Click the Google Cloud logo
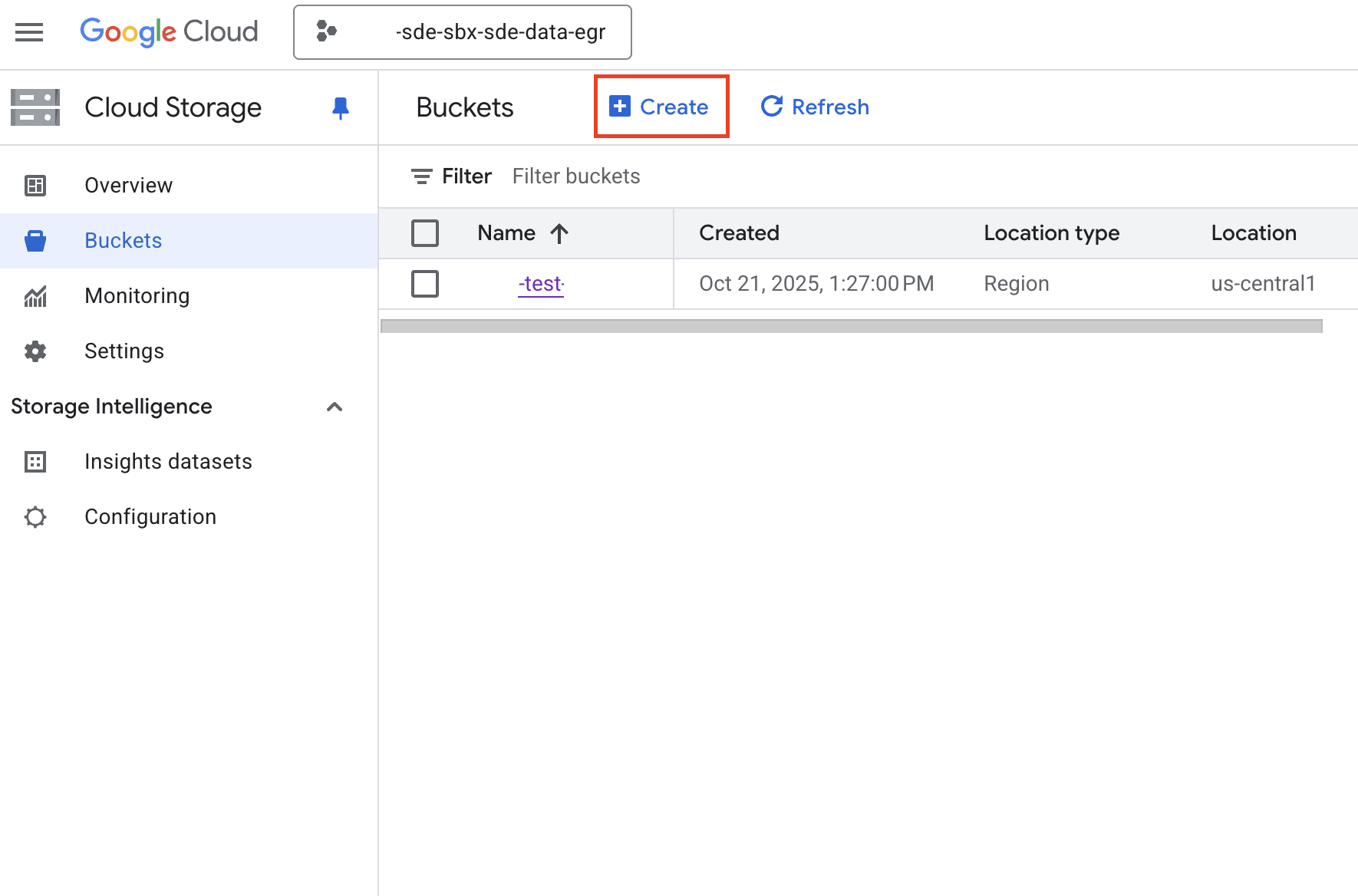The height and width of the screenshot is (896, 1358). point(169,32)
